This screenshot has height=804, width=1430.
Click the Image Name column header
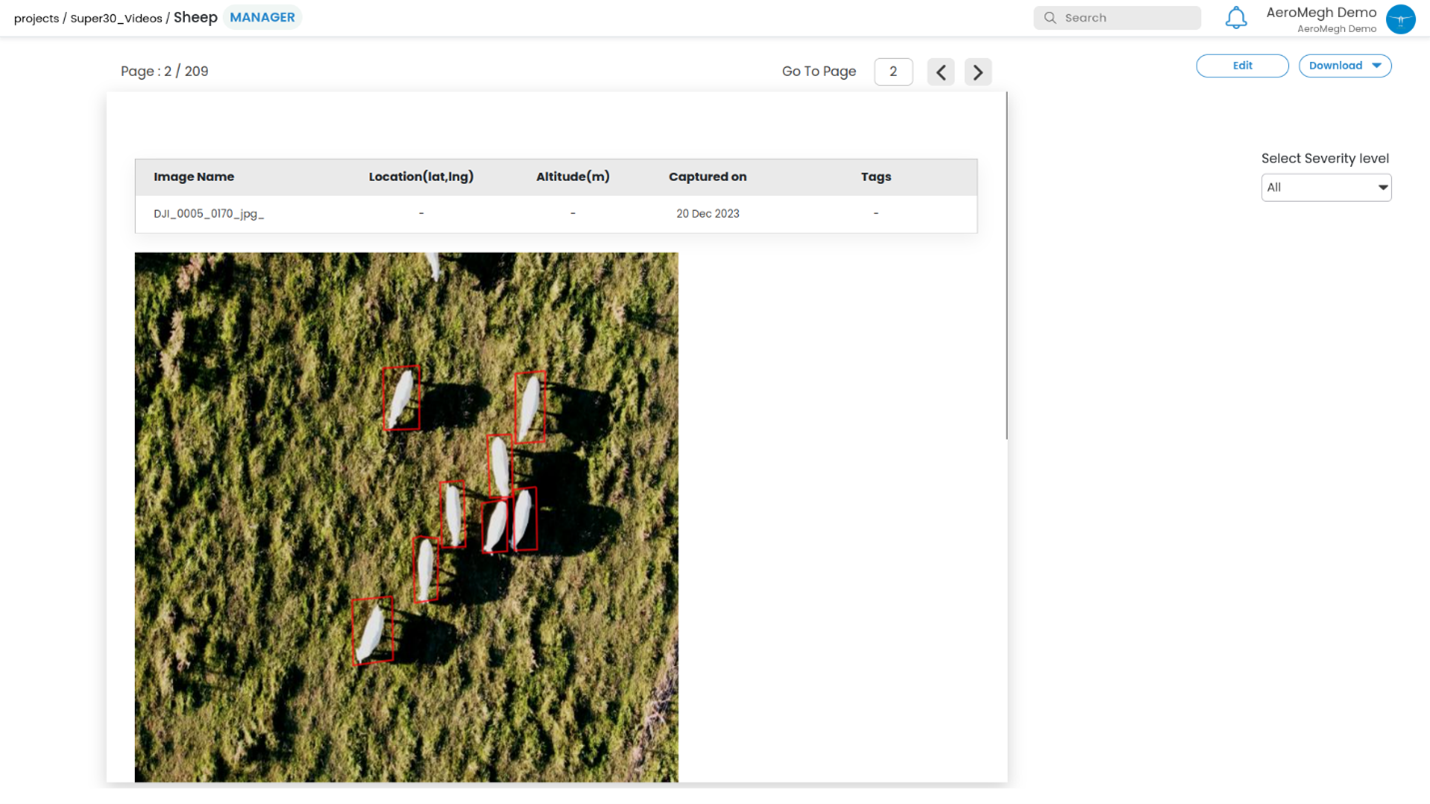pyautogui.click(x=194, y=177)
